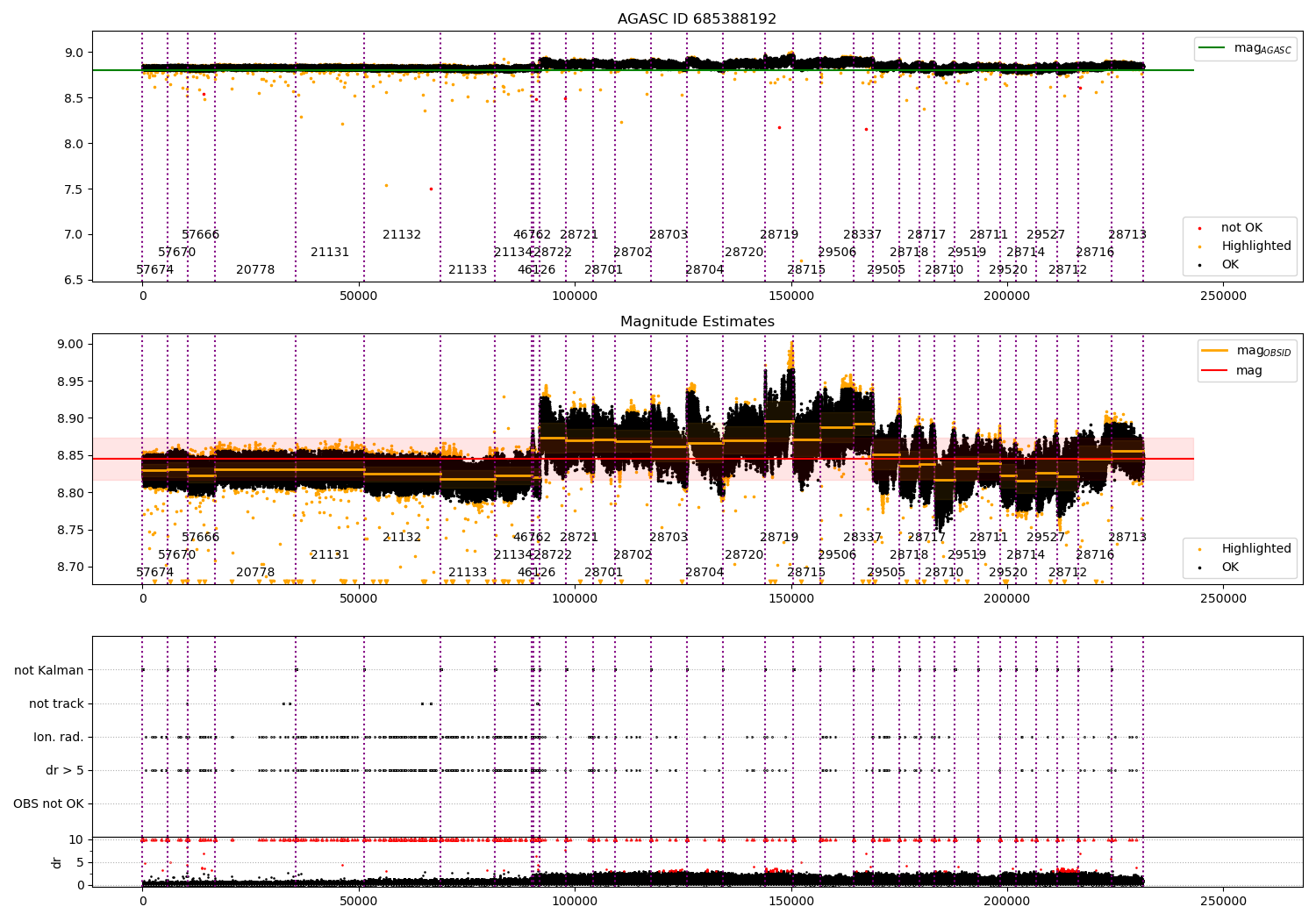The width and height of the screenshot is (1316, 921).
Task: Click OBSID label 57674 in the top panel
Action: [x=155, y=269]
